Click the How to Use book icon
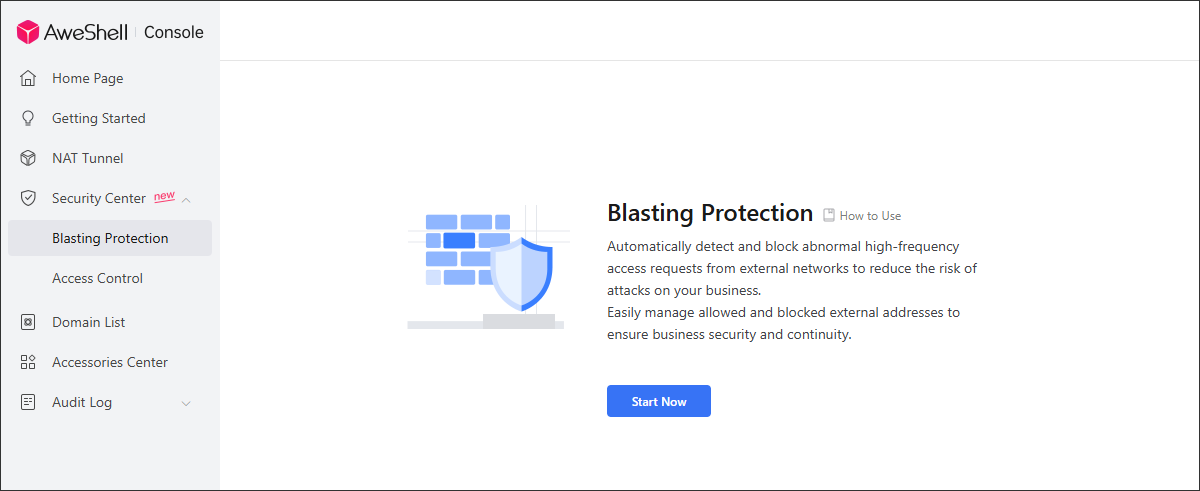The width and height of the screenshot is (1200, 491). click(829, 215)
